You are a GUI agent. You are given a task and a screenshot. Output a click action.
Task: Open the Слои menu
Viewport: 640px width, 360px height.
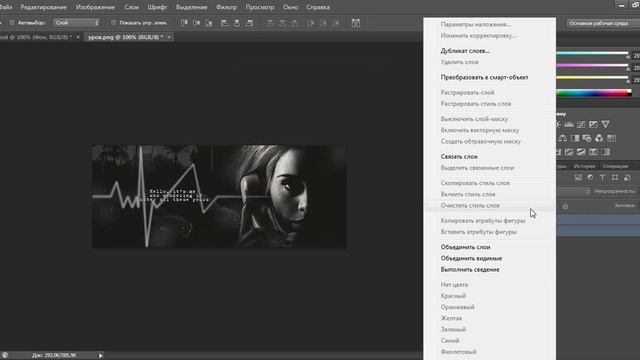click(131, 7)
